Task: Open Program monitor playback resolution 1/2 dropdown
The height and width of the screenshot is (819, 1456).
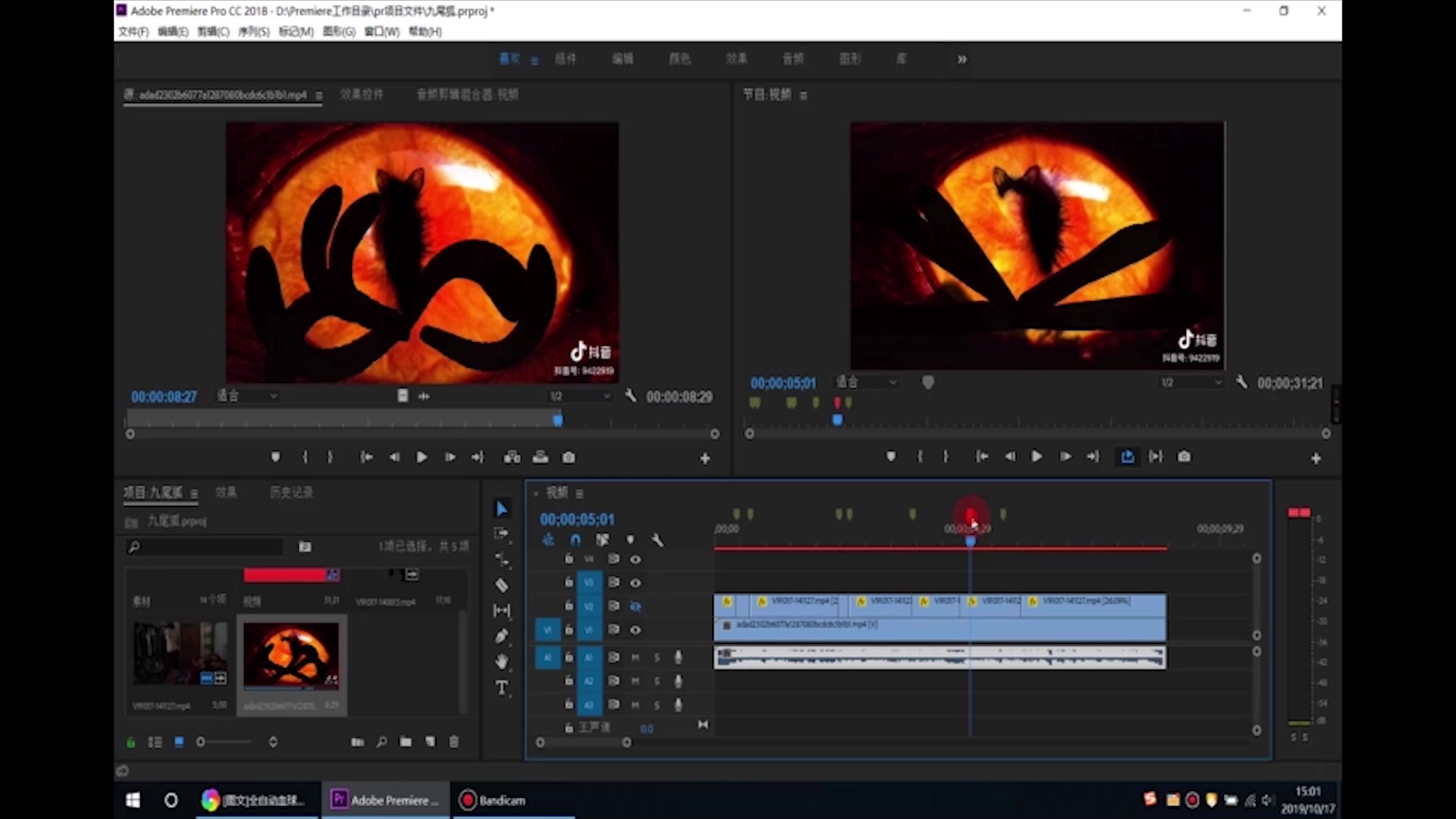Action: [x=1191, y=382]
